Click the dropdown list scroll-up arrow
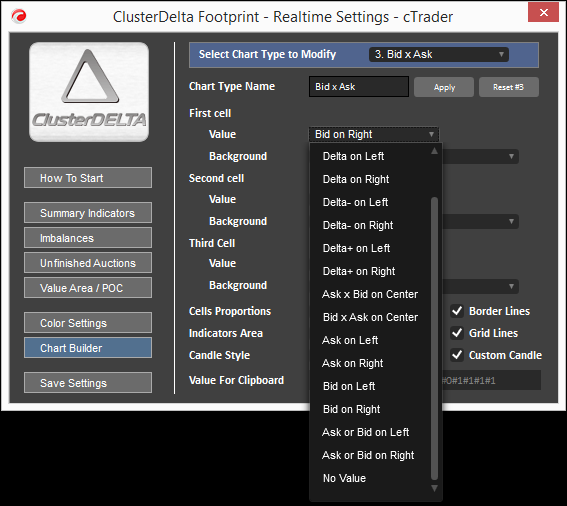The height and width of the screenshot is (506, 567). point(434,151)
